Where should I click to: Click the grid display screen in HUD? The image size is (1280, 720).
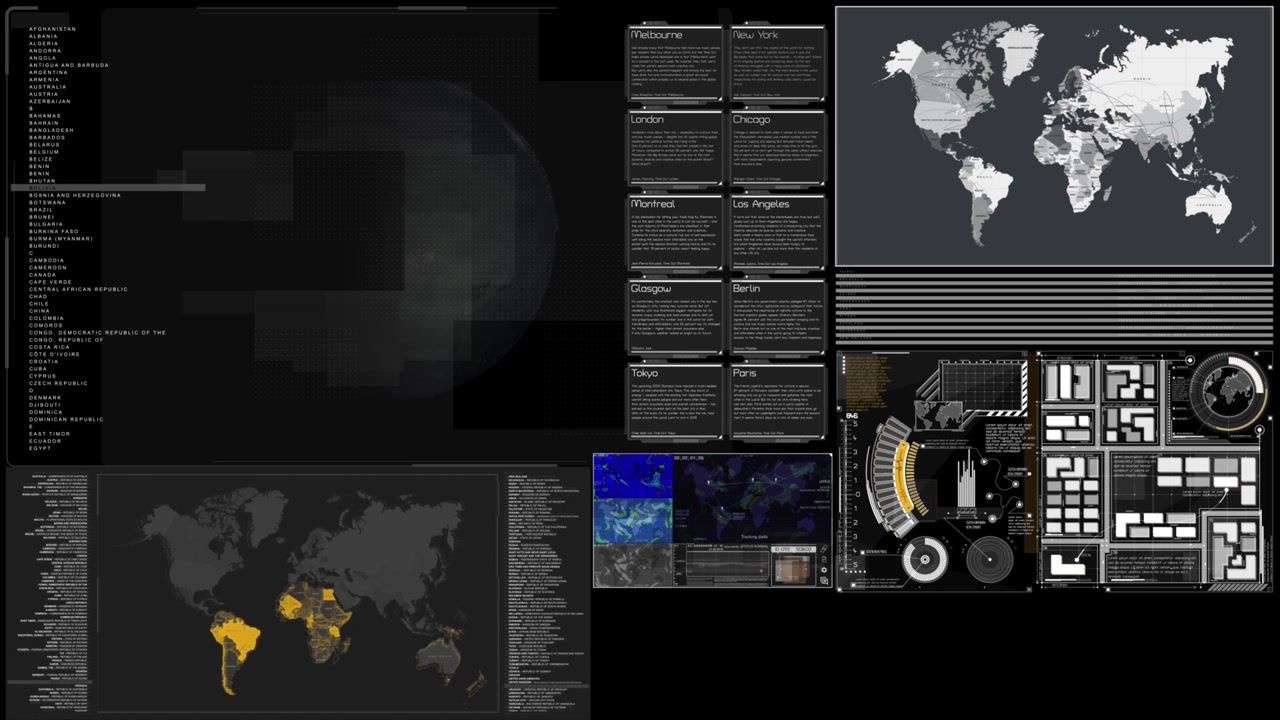tap(982, 387)
